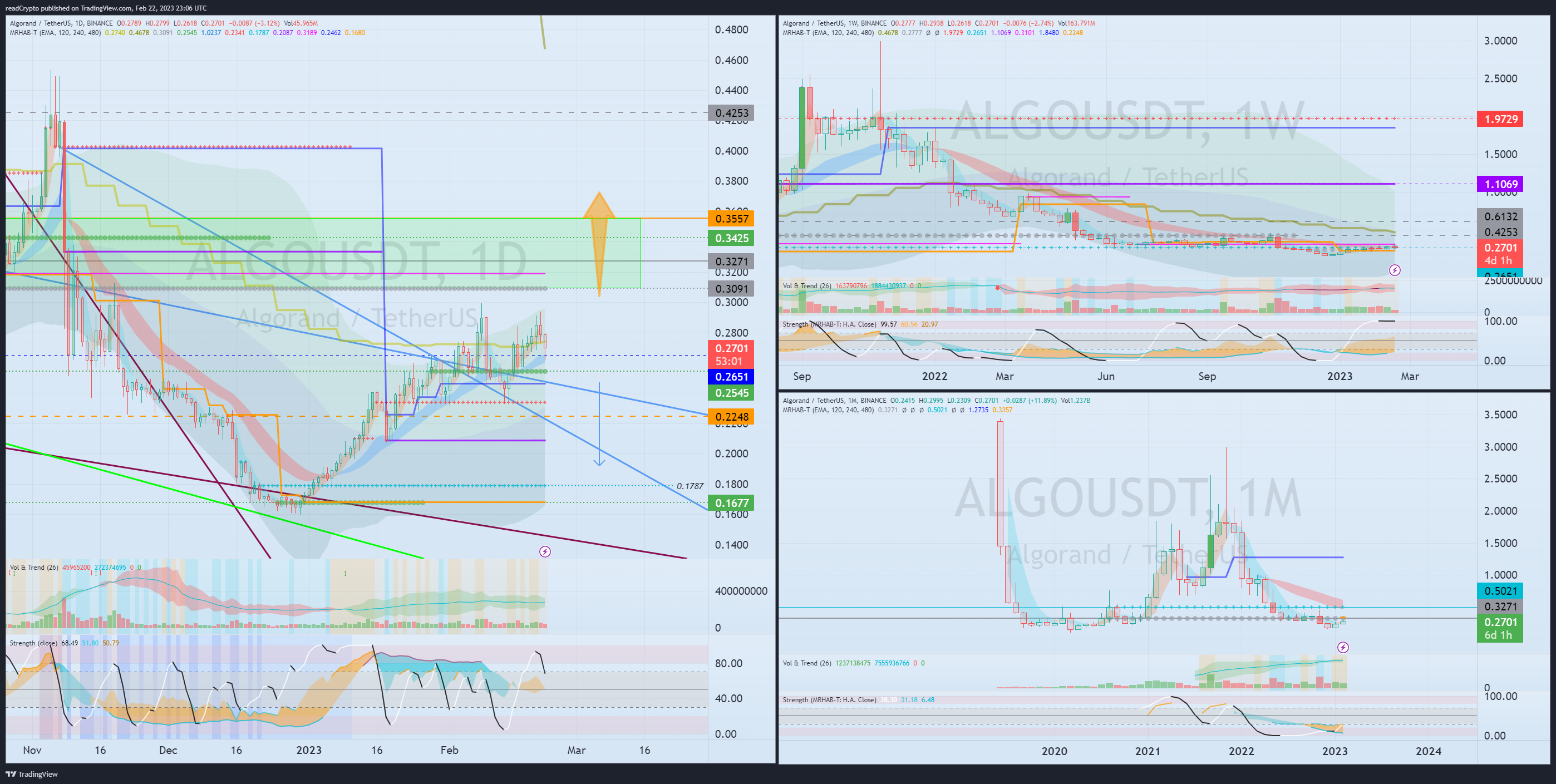Click the weekly chart title Algorand / TetherUS, 1W, BINANCE

835,23
